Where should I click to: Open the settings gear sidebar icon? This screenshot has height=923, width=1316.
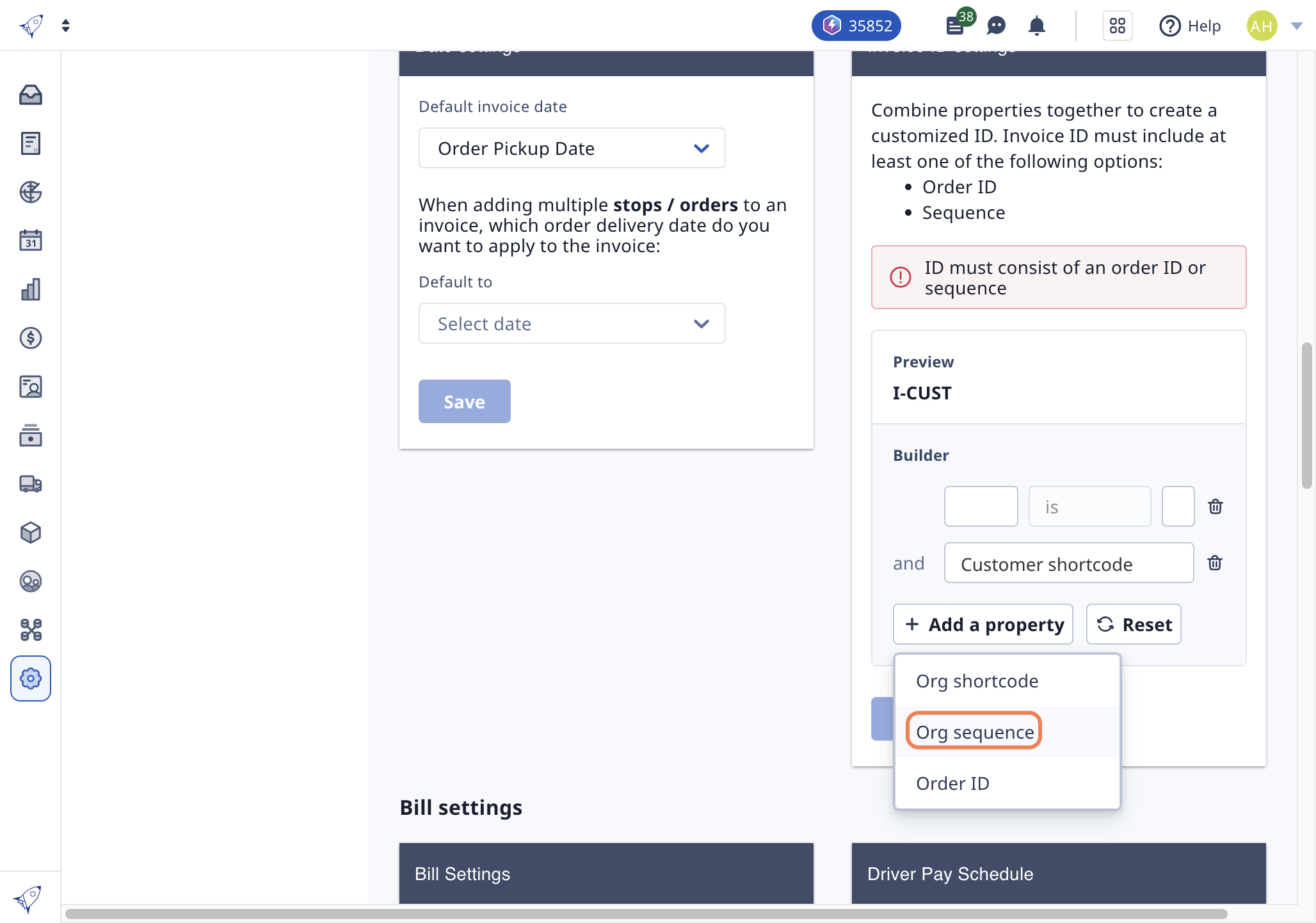30,678
